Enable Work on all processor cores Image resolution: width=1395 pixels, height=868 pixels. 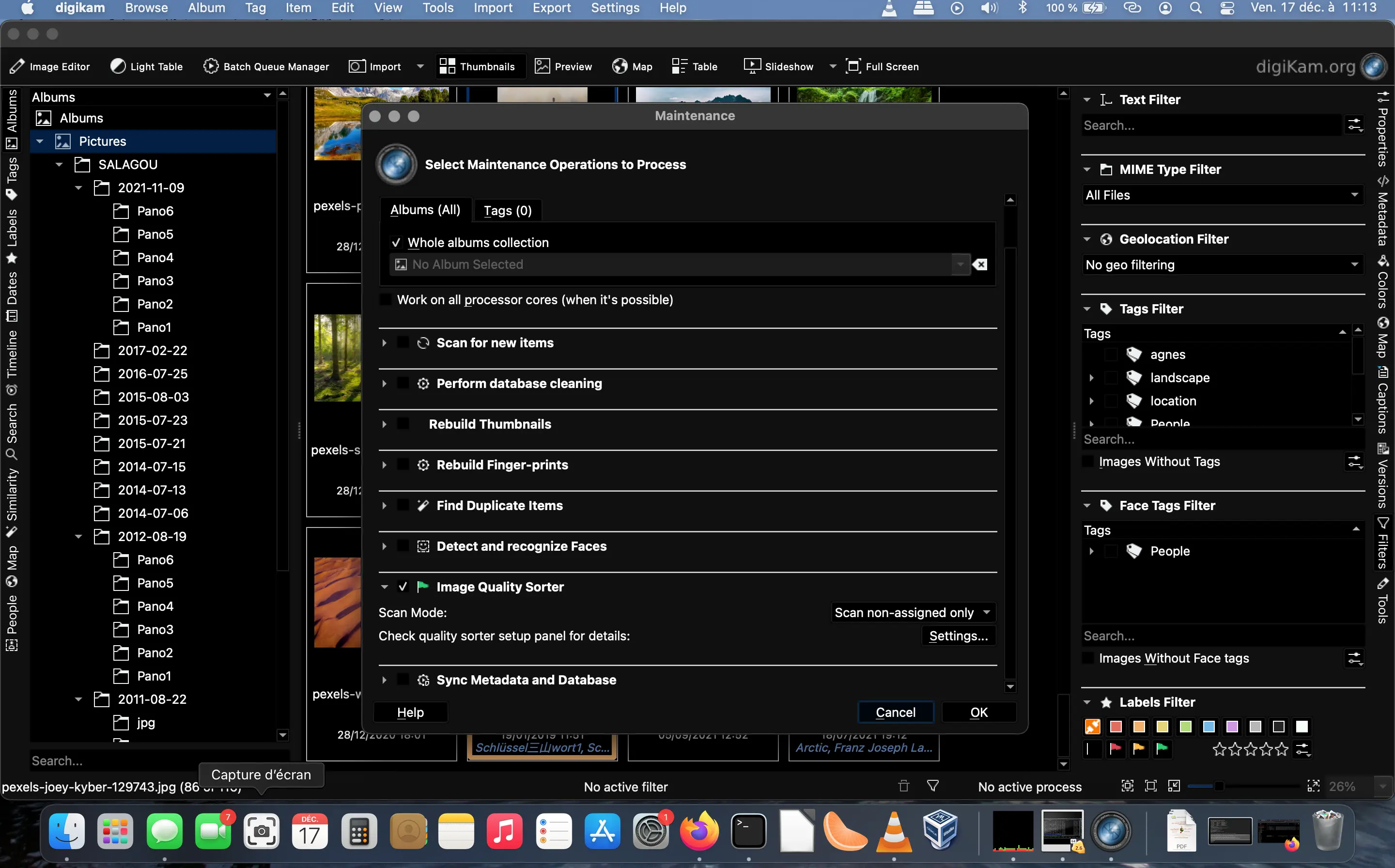385,299
